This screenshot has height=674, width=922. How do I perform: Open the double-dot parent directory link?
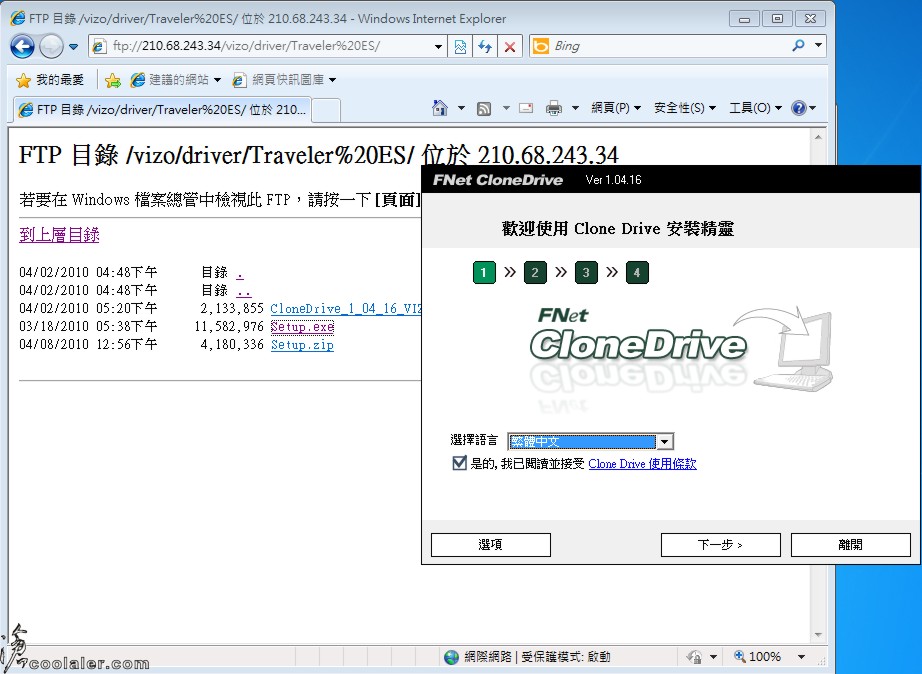[243, 291]
